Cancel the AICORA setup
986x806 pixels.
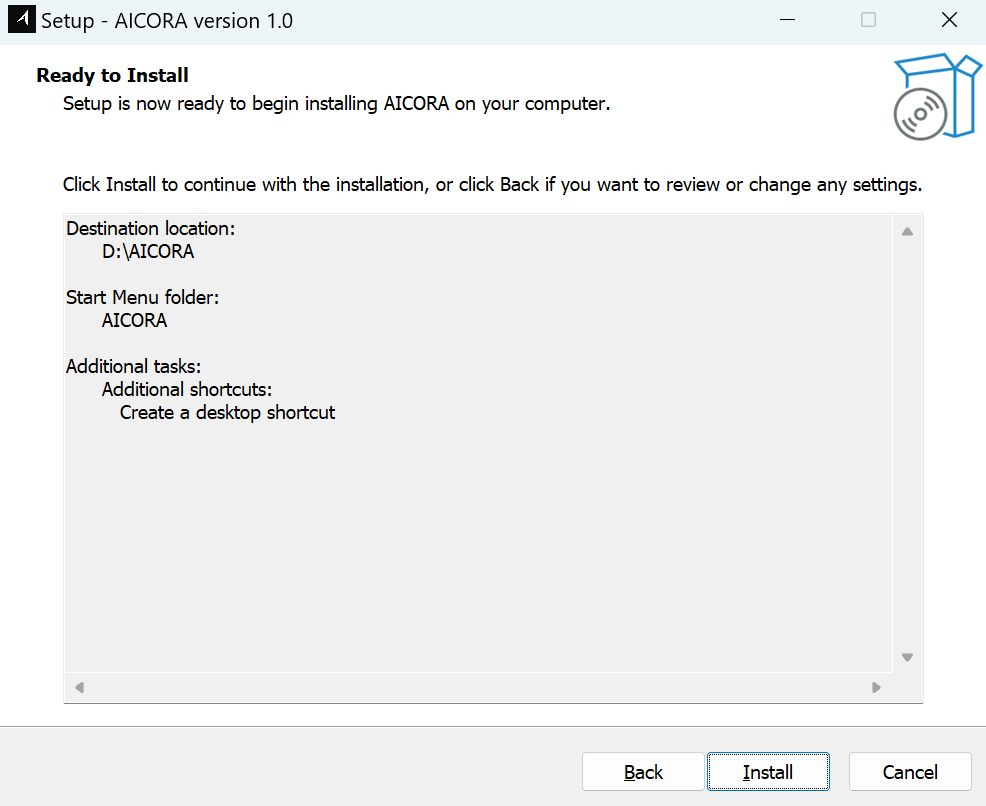pos(910,772)
